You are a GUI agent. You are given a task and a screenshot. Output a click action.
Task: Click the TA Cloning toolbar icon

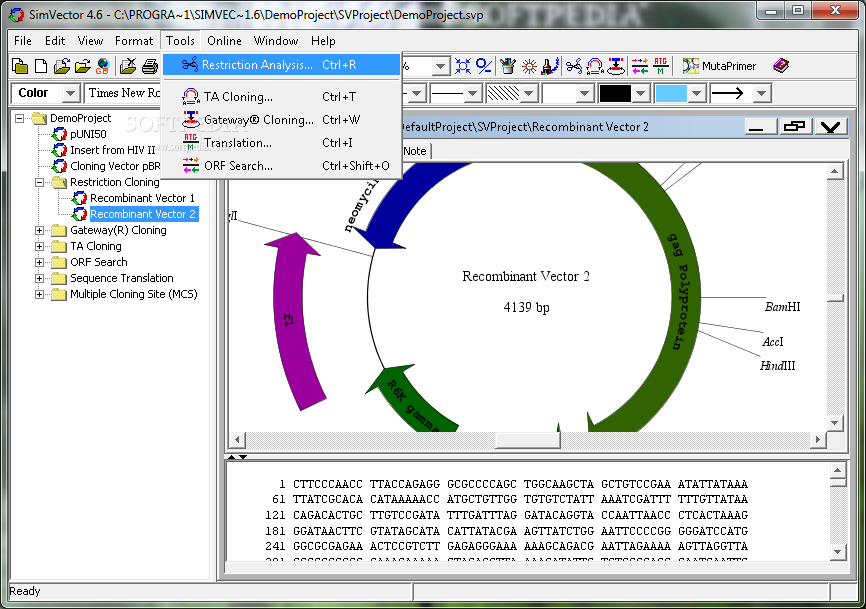[595, 66]
